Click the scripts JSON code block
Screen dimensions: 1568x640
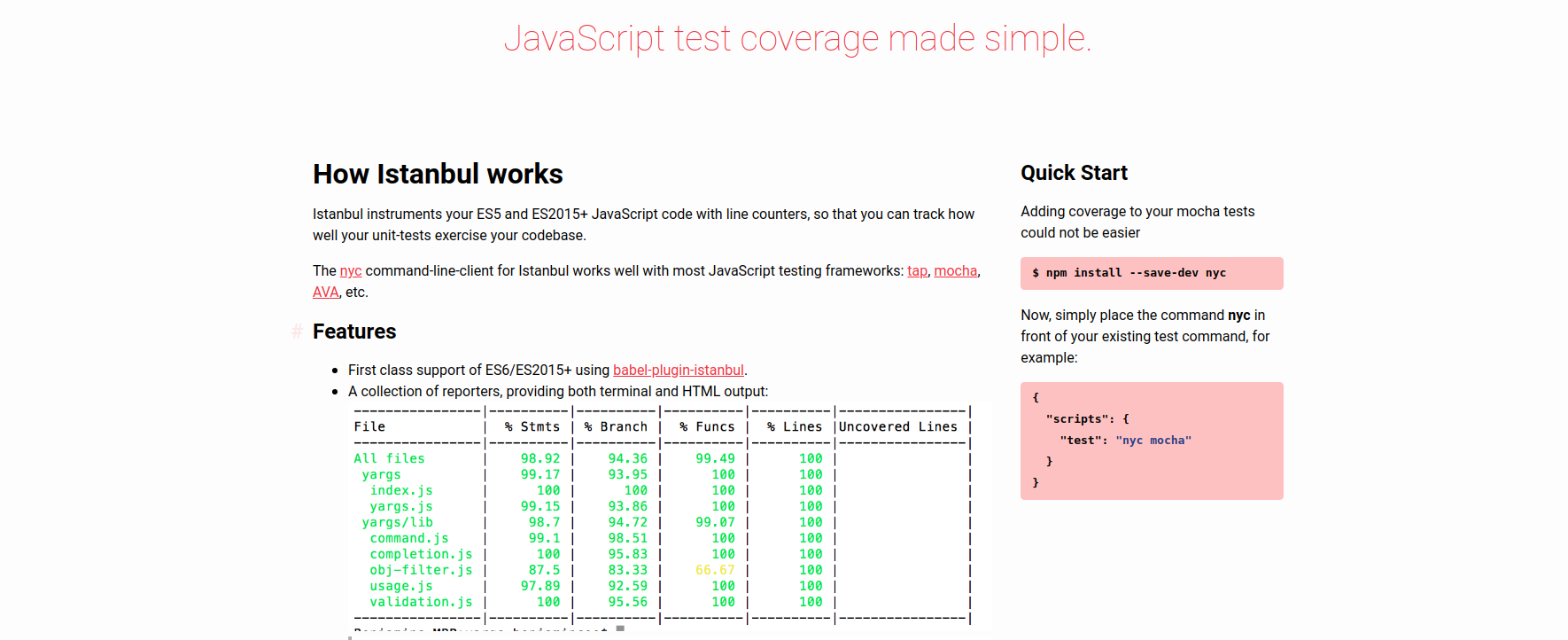[1152, 441]
